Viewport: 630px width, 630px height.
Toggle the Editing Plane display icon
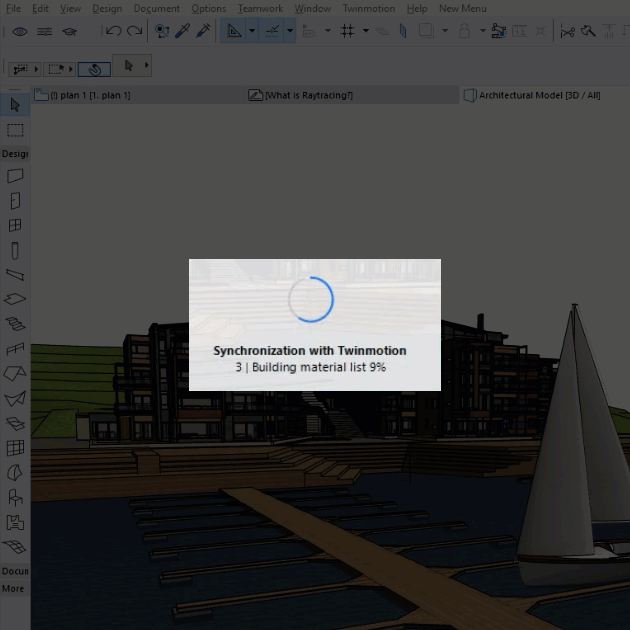pos(403,31)
